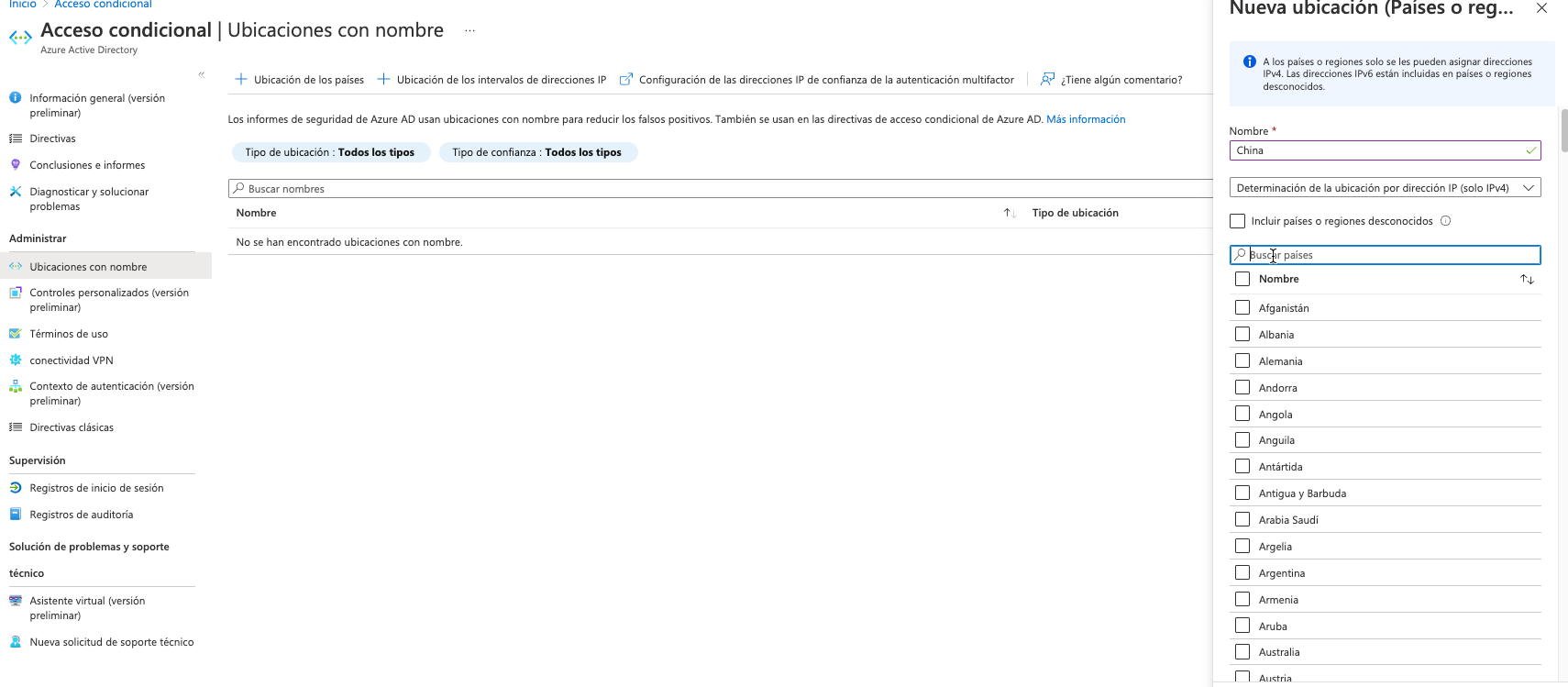Sort countries using Nombre sort arrows
This screenshot has width=1568, height=687.
(x=1527, y=279)
